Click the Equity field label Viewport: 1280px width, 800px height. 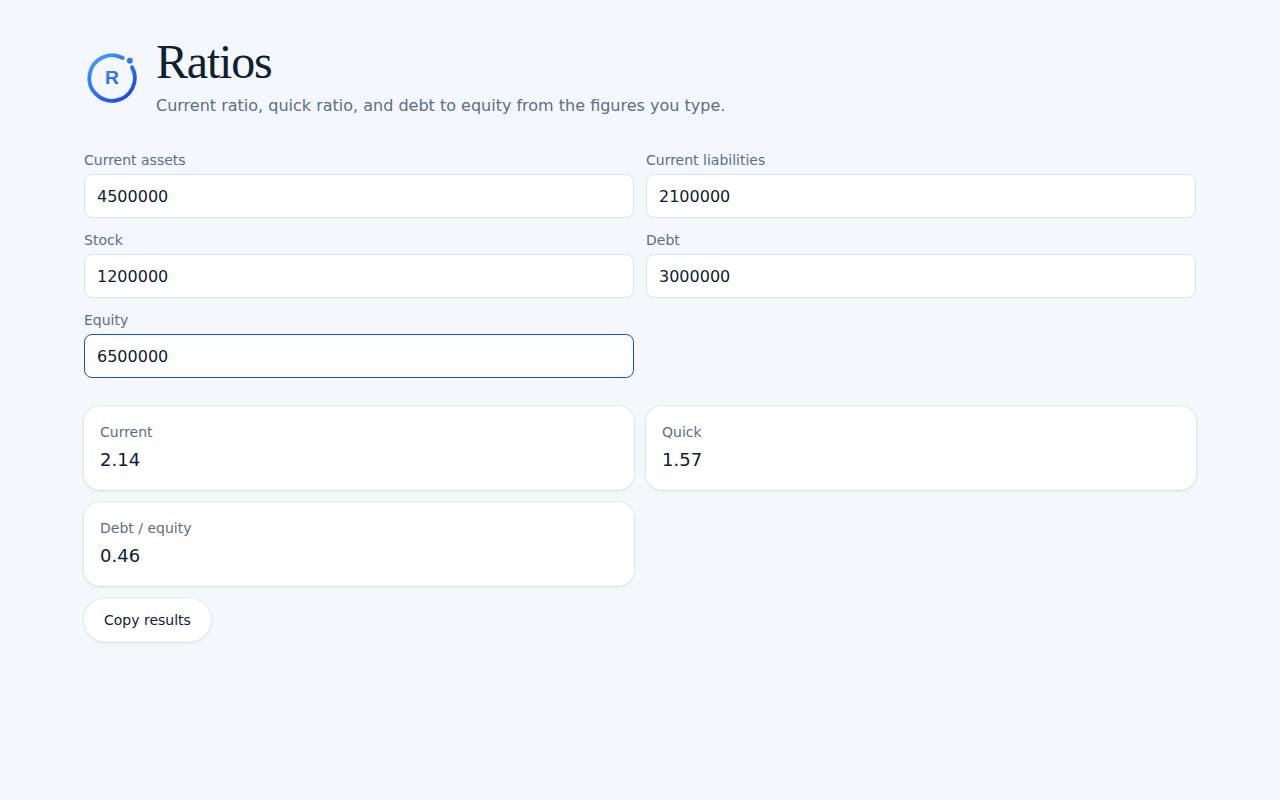[x=106, y=320]
